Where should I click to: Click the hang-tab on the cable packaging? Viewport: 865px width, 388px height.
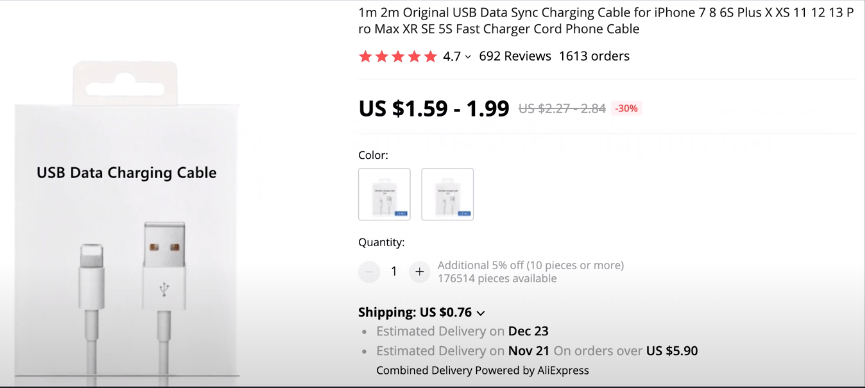(x=125, y=83)
